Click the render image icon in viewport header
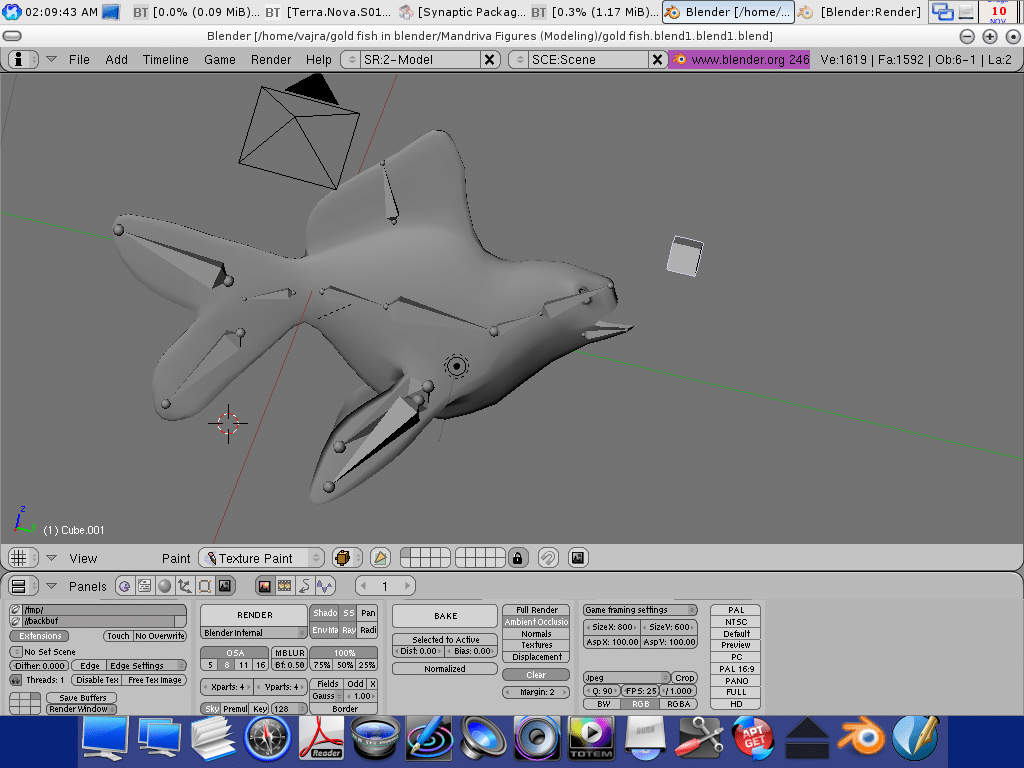Viewport: 1024px width, 768px height. point(577,558)
